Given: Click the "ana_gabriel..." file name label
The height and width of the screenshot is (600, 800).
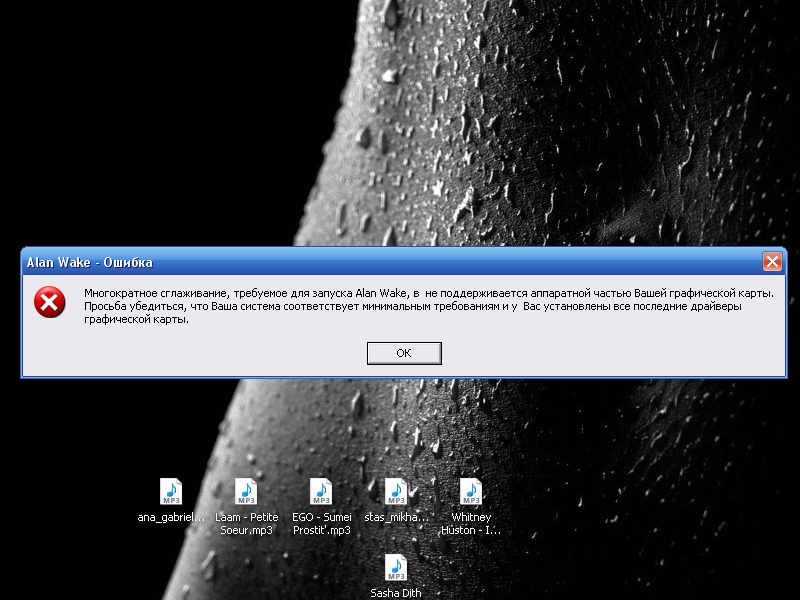Looking at the screenshot, I should 171,517.
